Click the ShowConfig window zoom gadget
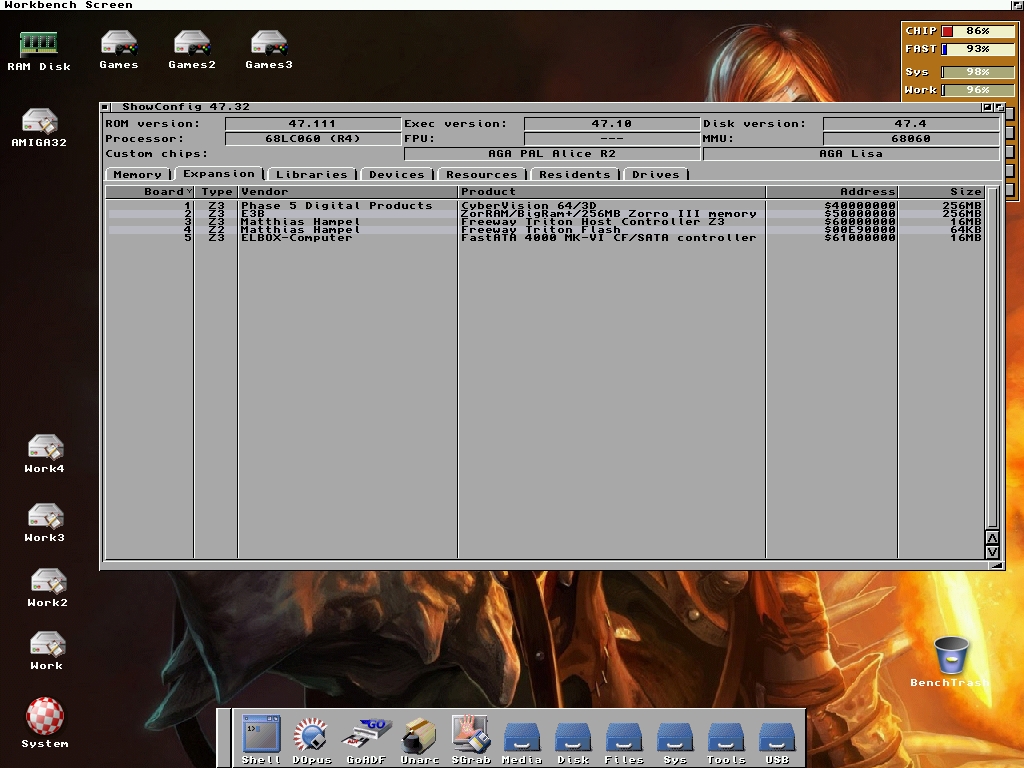This screenshot has height=768, width=1024. (x=987, y=107)
